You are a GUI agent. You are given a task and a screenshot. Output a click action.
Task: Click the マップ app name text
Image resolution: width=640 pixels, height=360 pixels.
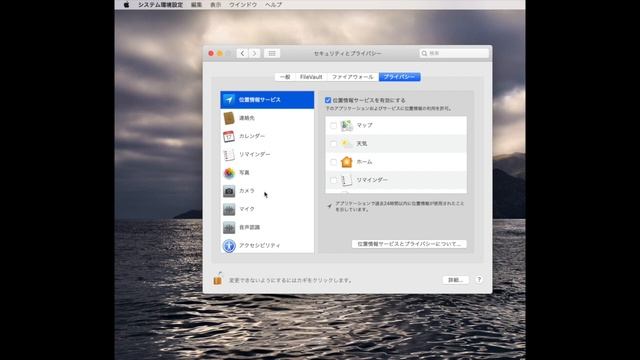pyautogui.click(x=364, y=125)
